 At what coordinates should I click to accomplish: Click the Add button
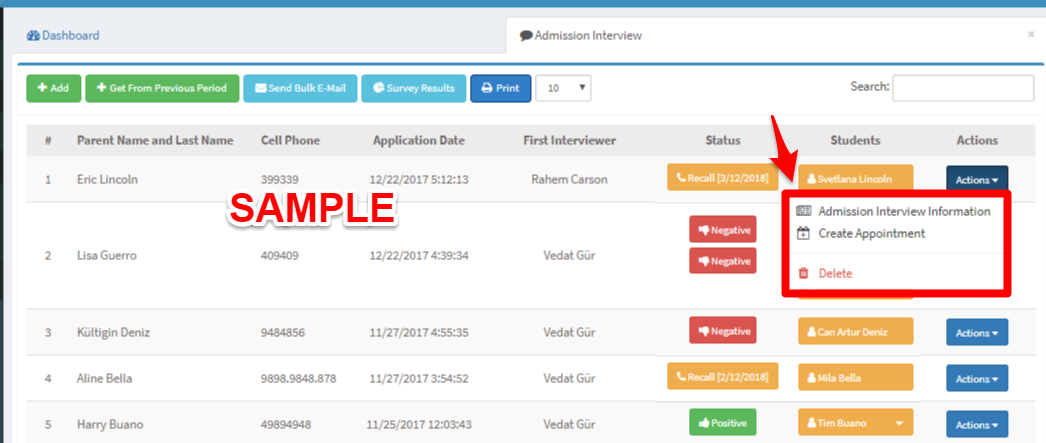(x=53, y=88)
